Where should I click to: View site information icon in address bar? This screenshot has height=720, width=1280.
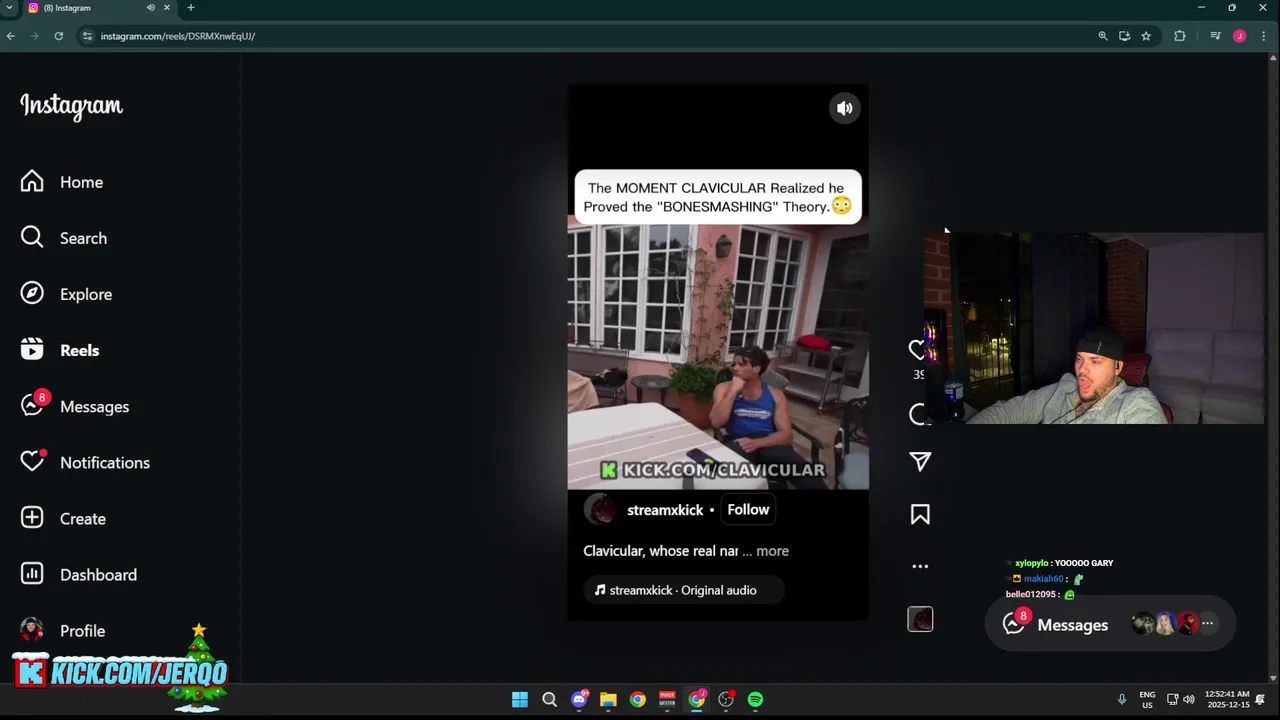tap(88, 36)
